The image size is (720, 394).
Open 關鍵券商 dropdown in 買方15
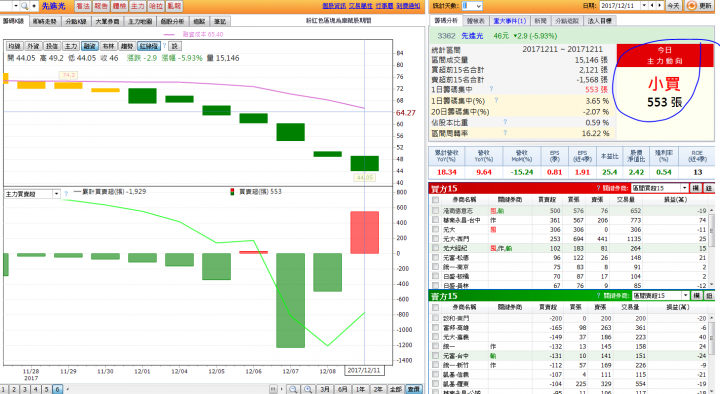684,188
